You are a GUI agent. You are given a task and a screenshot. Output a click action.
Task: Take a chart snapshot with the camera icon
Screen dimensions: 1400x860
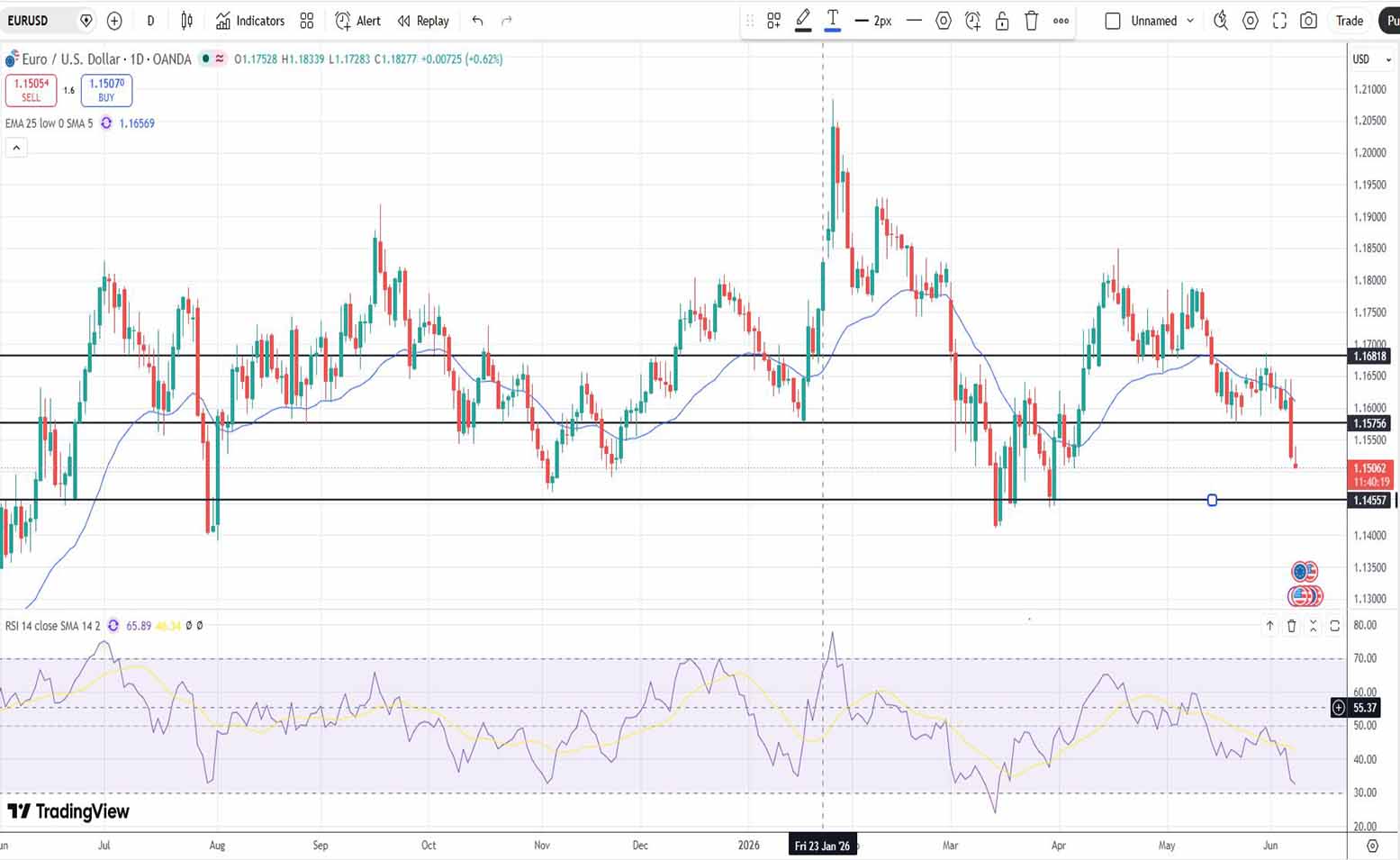tap(1309, 20)
